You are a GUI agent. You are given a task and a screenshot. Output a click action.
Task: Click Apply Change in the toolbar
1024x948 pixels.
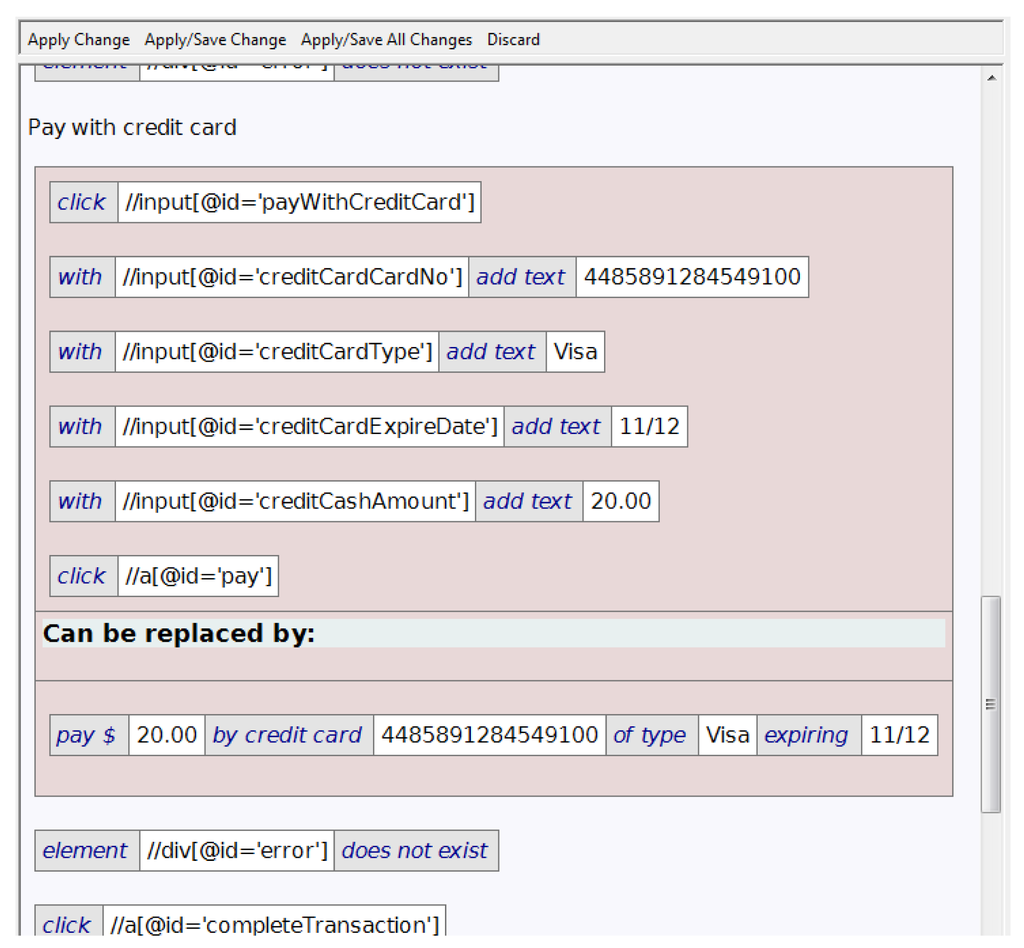point(79,40)
